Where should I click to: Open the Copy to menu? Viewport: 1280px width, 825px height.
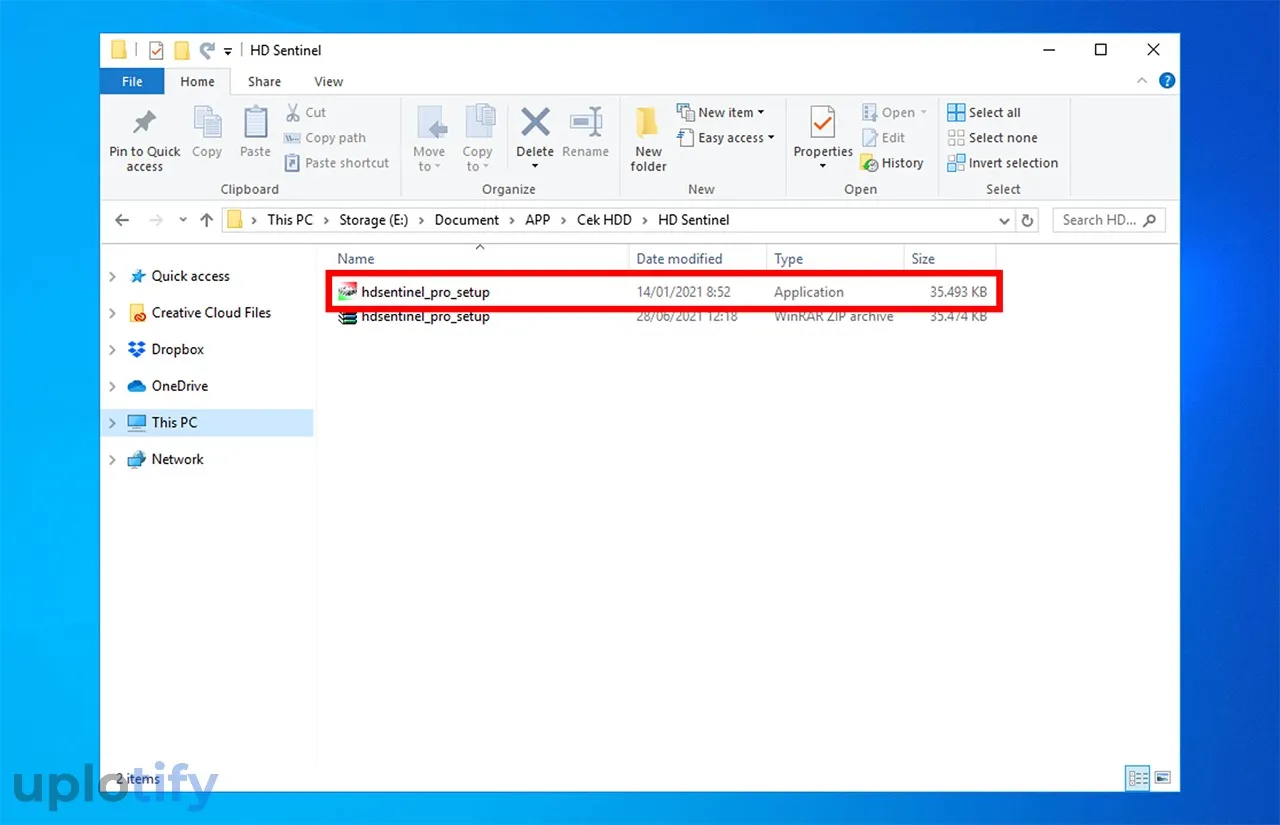coord(478,139)
